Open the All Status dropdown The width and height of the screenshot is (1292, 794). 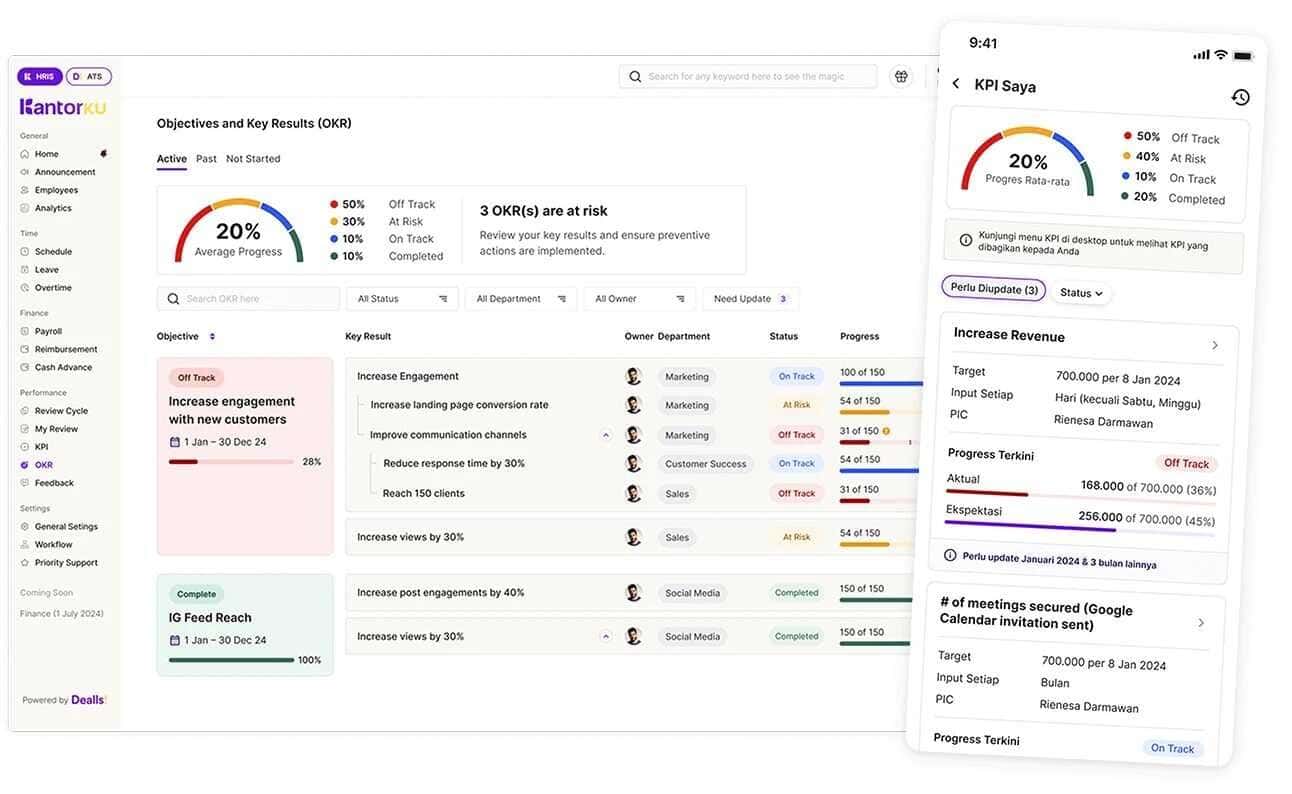(x=402, y=299)
